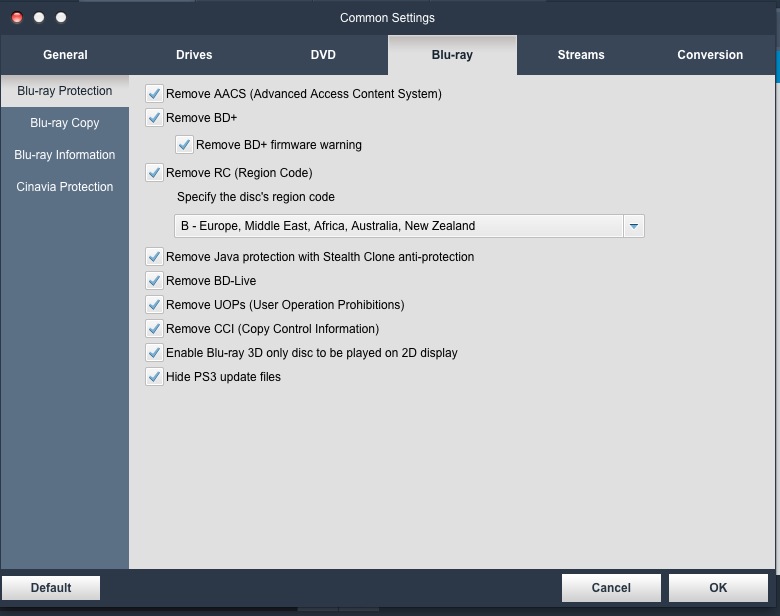Open the Streams tab
The image size is (780, 616).
pos(581,55)
